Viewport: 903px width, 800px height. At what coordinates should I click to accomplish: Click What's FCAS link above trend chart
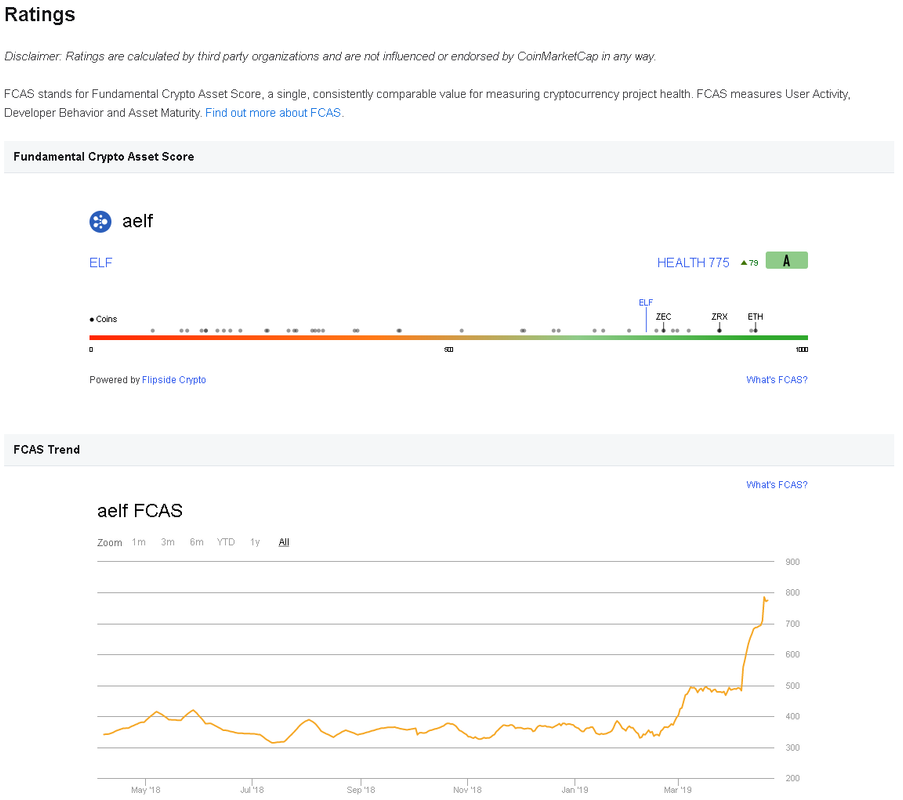point(777,485)
